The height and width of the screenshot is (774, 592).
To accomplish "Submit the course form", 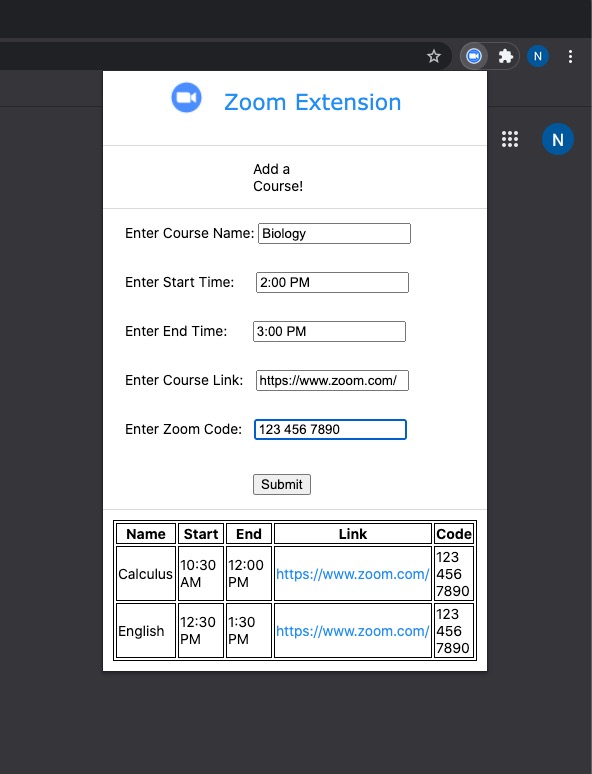I will click(x=282, y=484).
